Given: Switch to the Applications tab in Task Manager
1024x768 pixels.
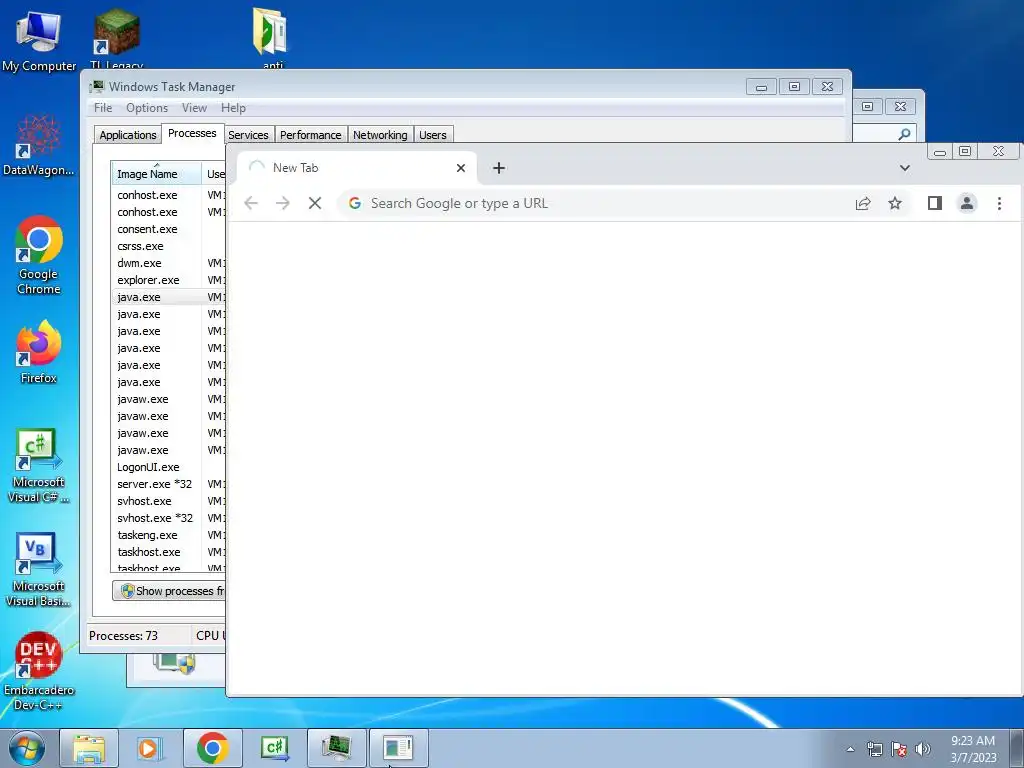Looking at the screenshot, I should pos(127,135).
